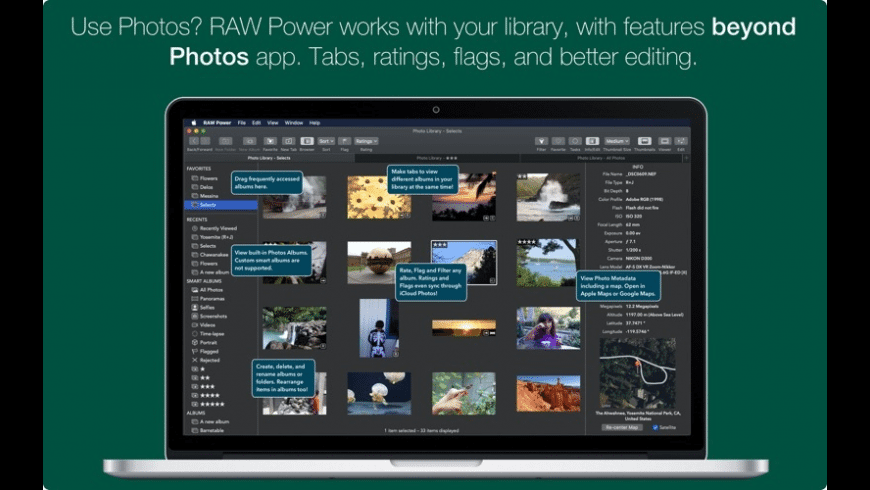This screenshot has width=870, height=490.
Task: Select the yellow flowers thumbnail
Action: pos(379,197)
